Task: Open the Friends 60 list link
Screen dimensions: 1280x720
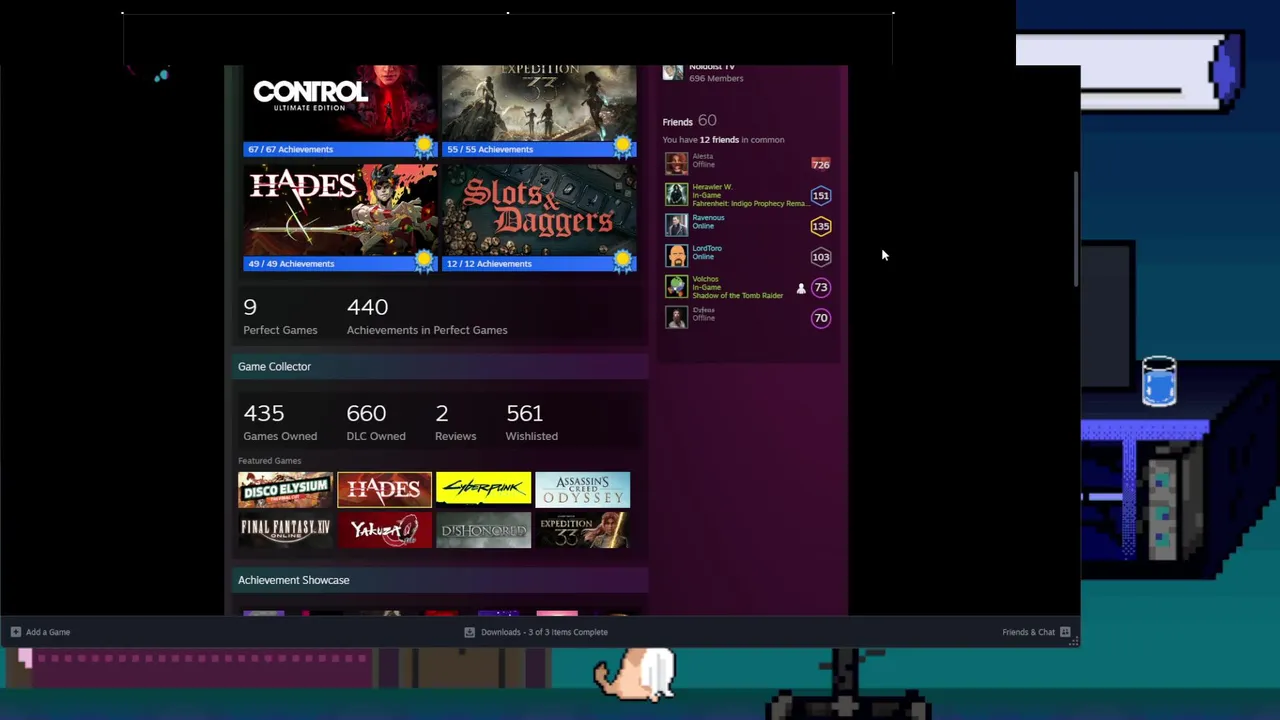Action: point(689,121)
